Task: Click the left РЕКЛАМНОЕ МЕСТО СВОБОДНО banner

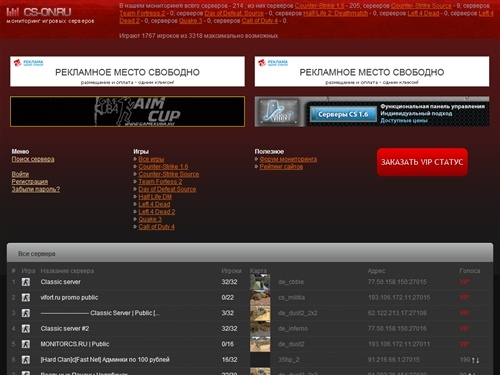Action: click(127, 71)
